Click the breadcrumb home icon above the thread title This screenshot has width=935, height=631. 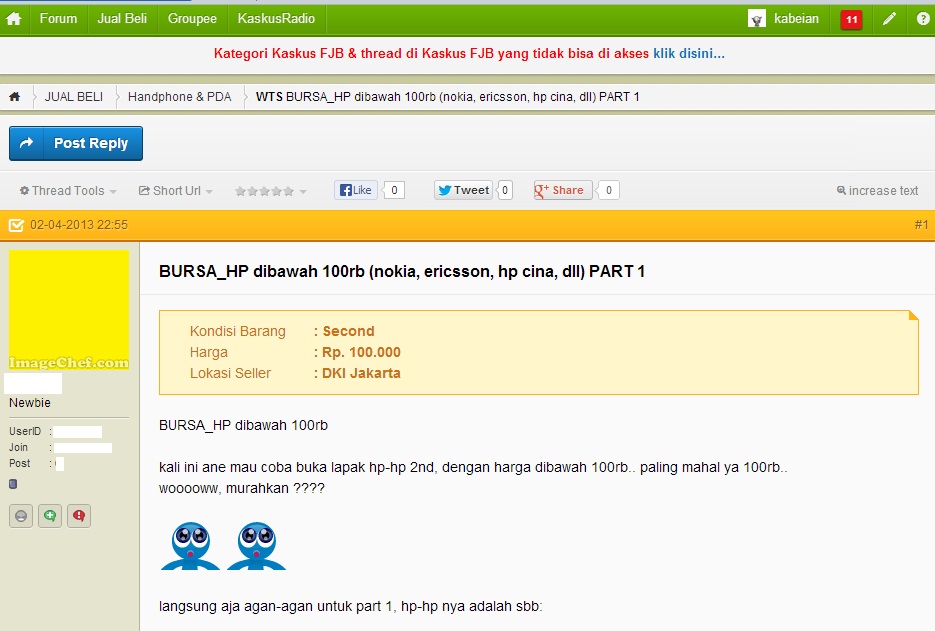(12, 97)
